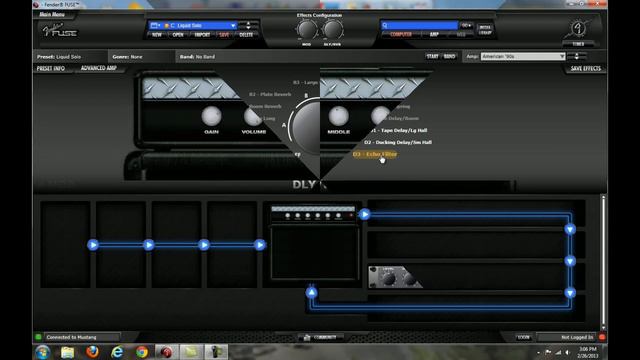The height and width of the screenshot is (360, 640).
Task: Turn the VOLUME knob on the amp
Action: click(253, 117)
